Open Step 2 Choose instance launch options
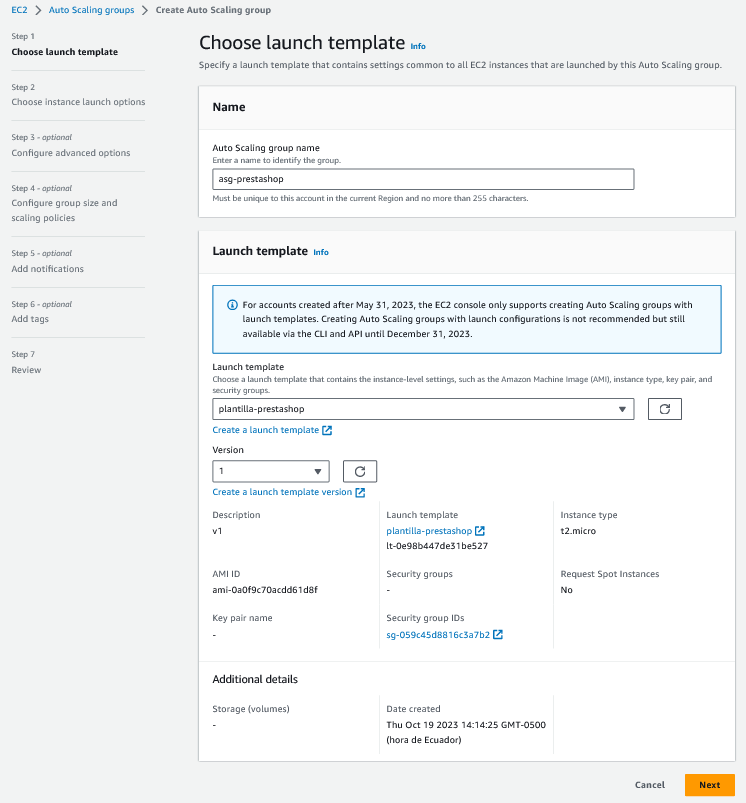 (78, 102)
